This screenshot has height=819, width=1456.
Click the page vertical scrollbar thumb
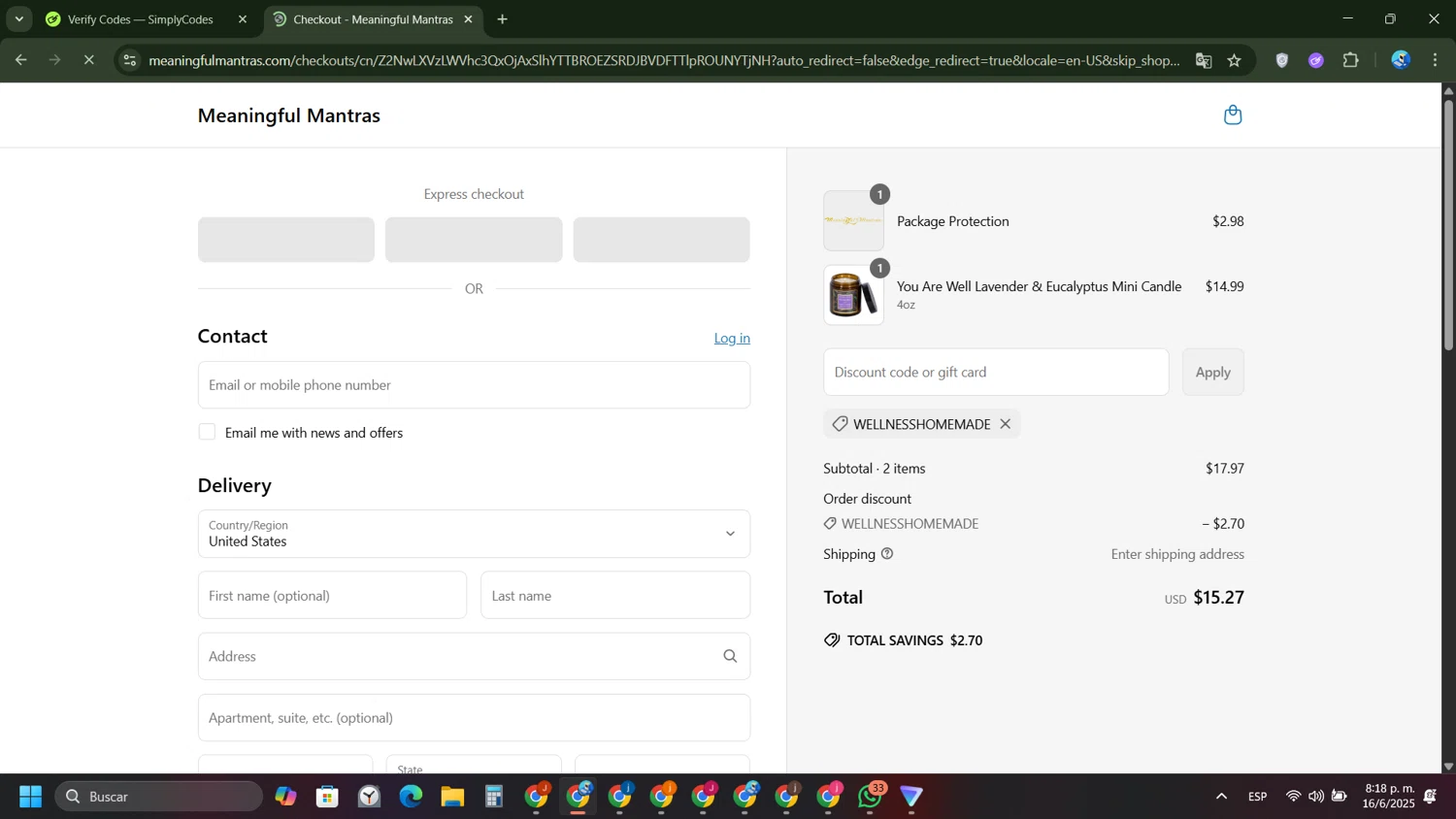click(x=1448, y=223)
